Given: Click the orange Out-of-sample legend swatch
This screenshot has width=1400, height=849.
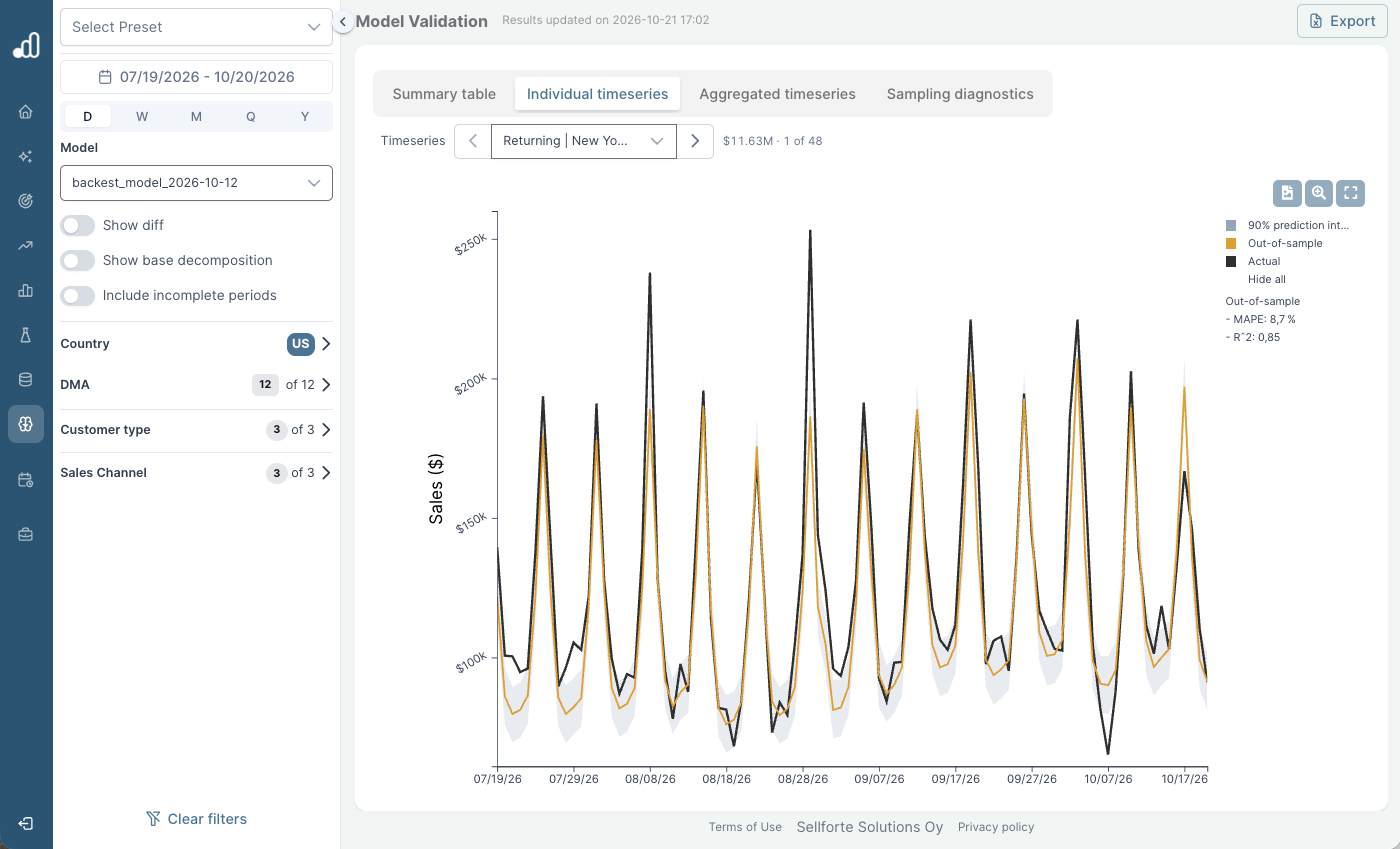Looking at the screenshot, I should point(1232,243).
